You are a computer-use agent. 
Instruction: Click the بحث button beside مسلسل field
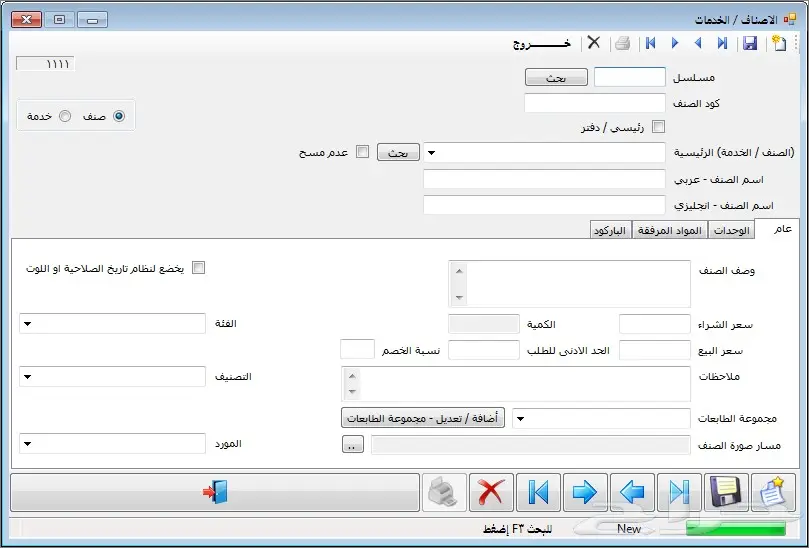click(556, 77)
